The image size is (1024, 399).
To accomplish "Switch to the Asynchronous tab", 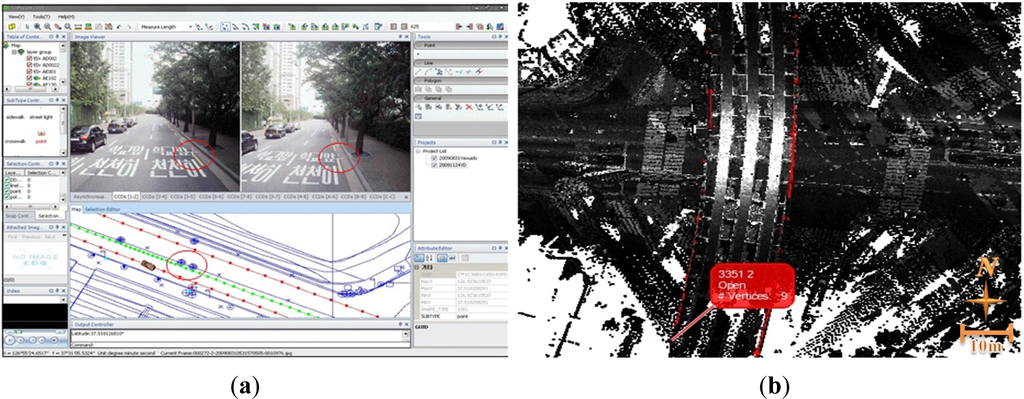I will [x=91, y=197].
